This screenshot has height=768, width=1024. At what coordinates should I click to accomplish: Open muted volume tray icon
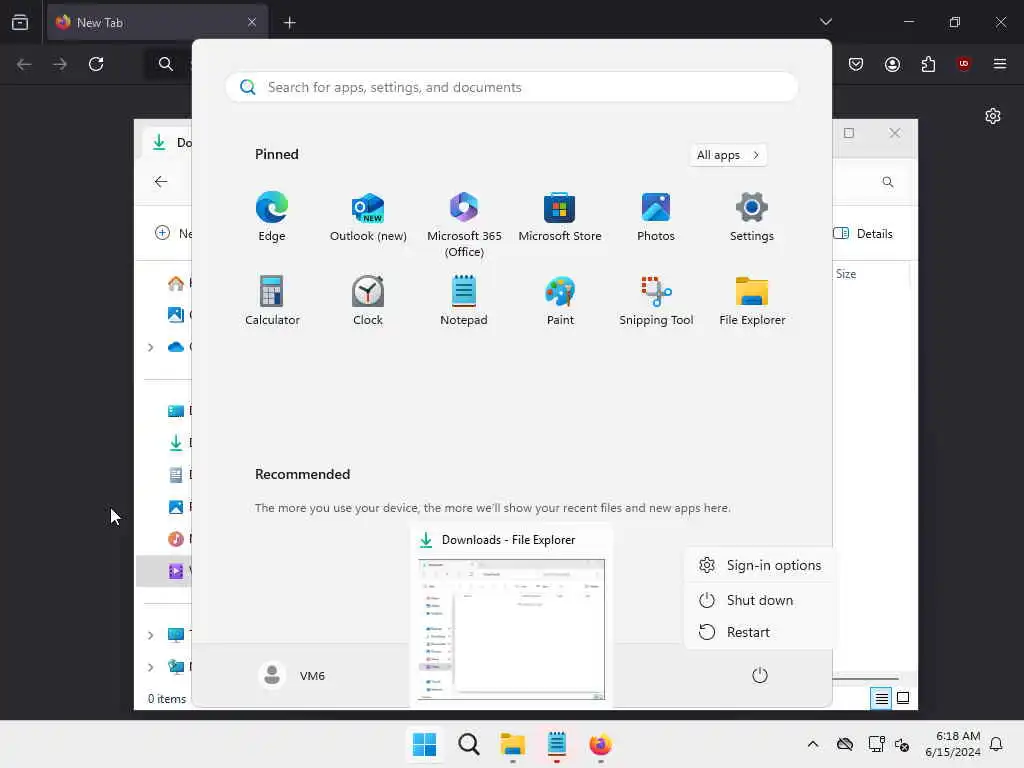coord(903,744)
